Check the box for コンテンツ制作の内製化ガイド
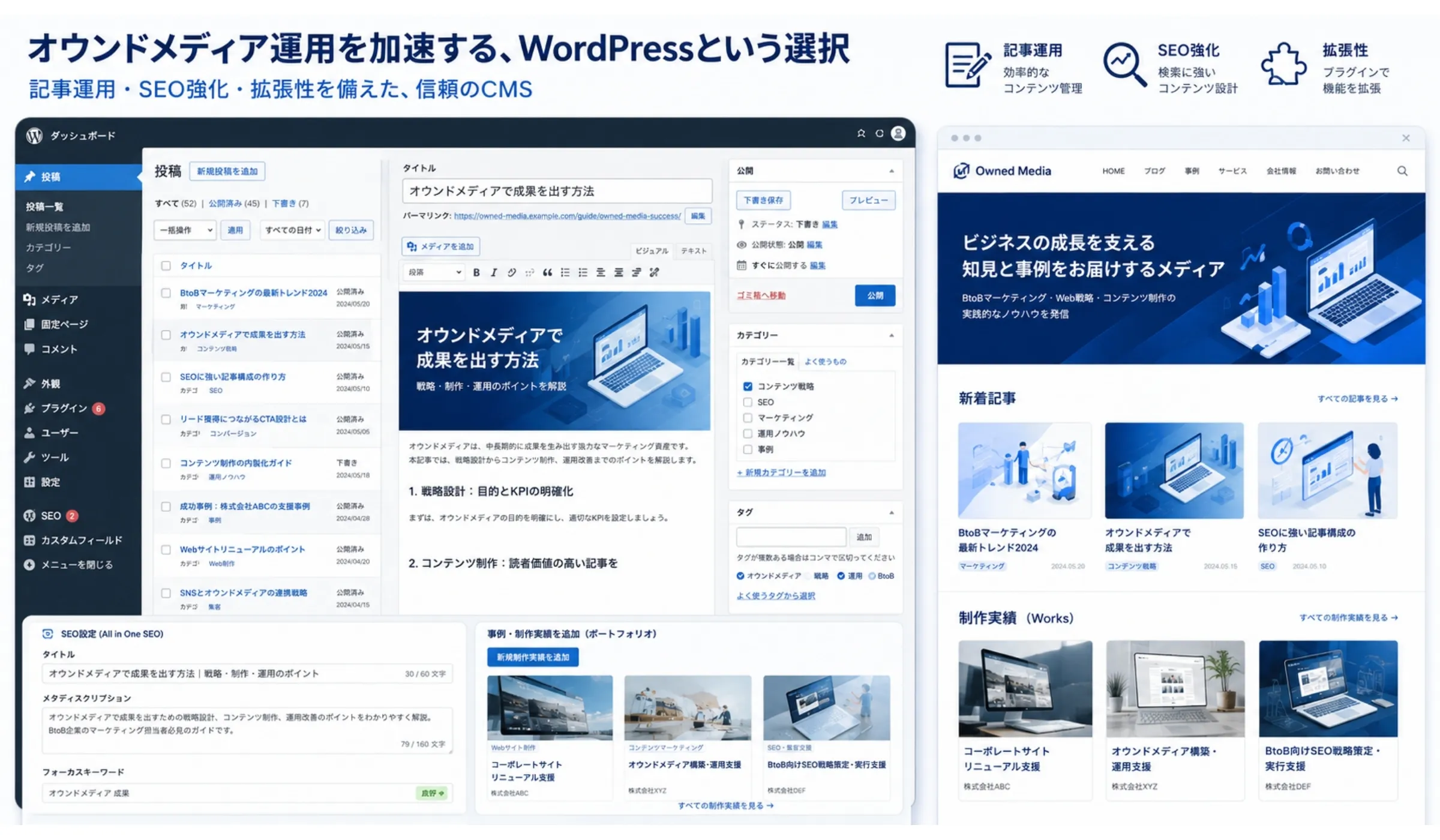This screenshot has width=1440, height=840. pyautogui.click(x=166, y=463)
